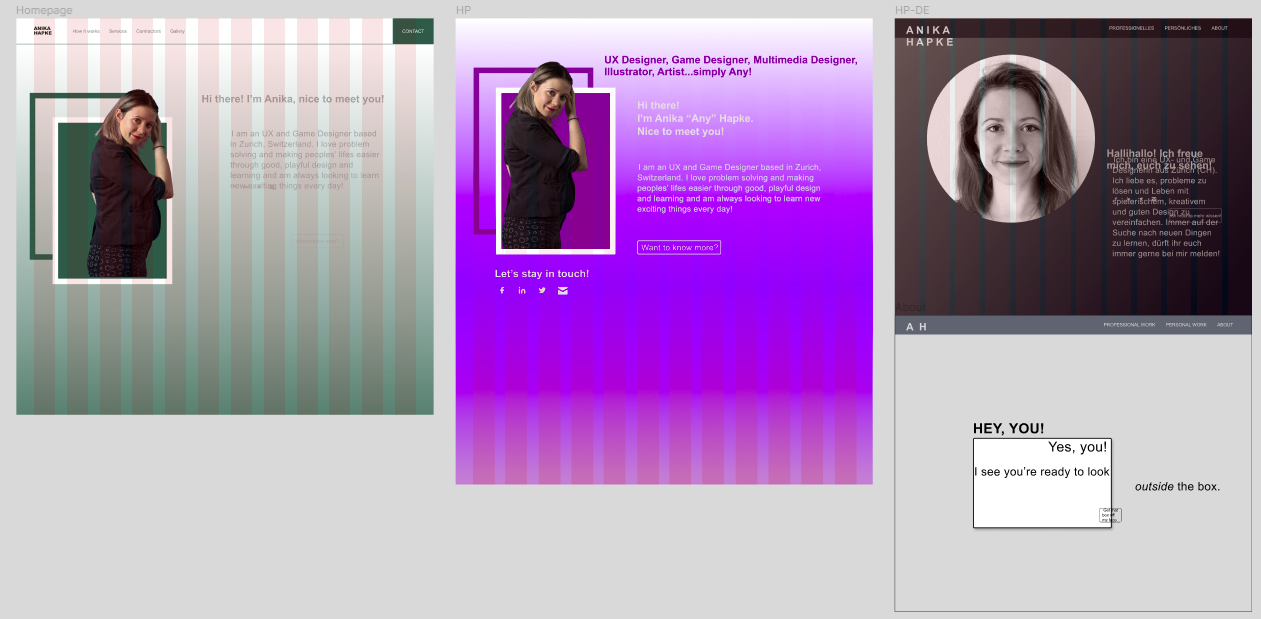Viewport: 1261px width, 619px height.
Task: Click the Twitter bird icon
Action: pos(542,291)
